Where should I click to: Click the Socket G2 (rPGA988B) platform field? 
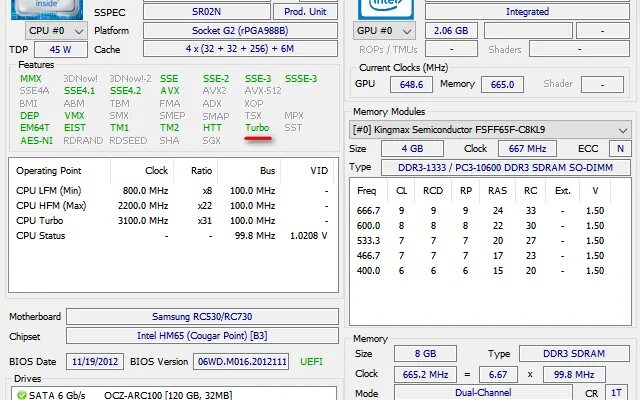[x=240, y=31]
